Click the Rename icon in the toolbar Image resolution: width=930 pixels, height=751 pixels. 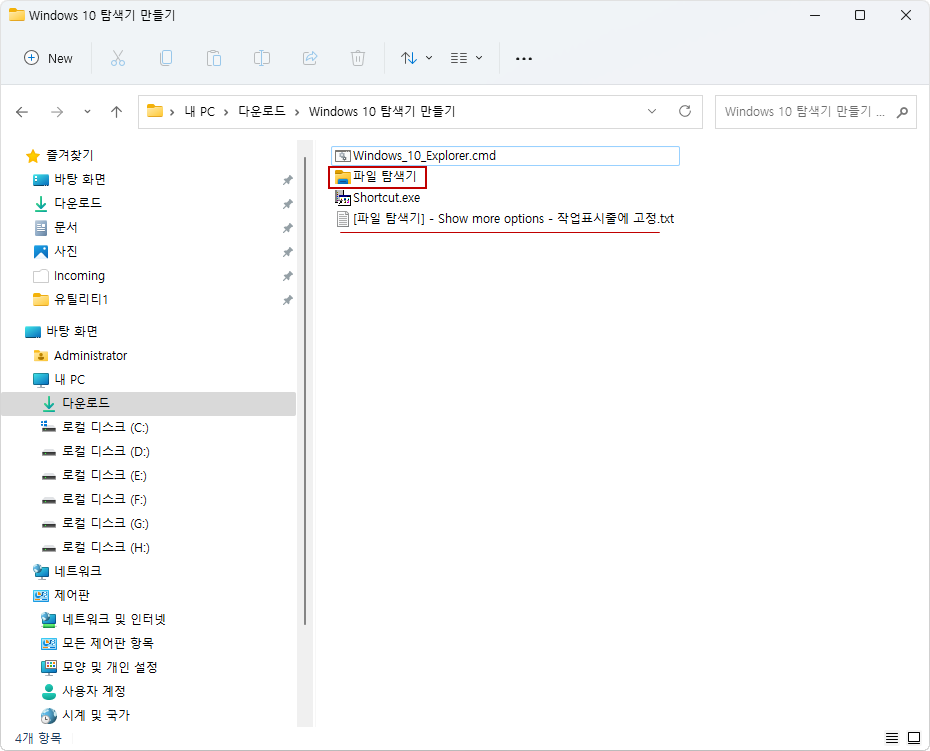[x=262, y=58]
